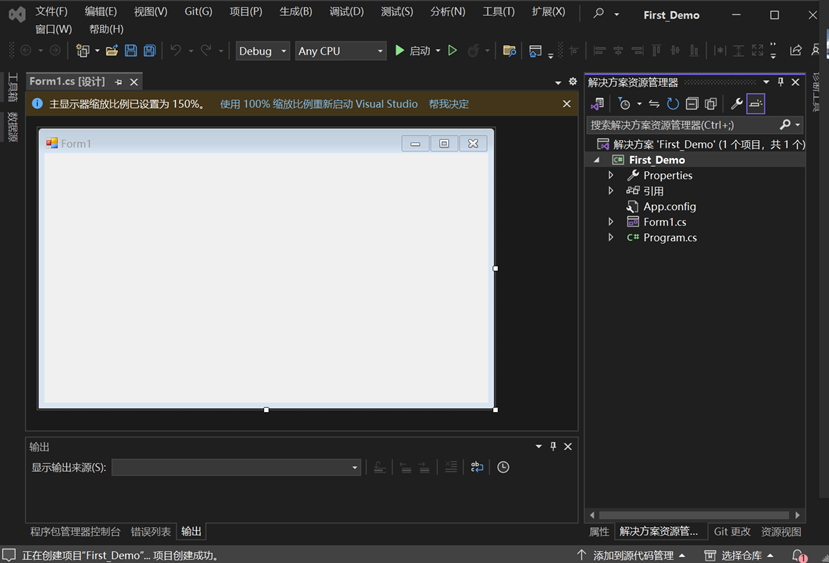Click the share icon in toolbar

[796, 51]
